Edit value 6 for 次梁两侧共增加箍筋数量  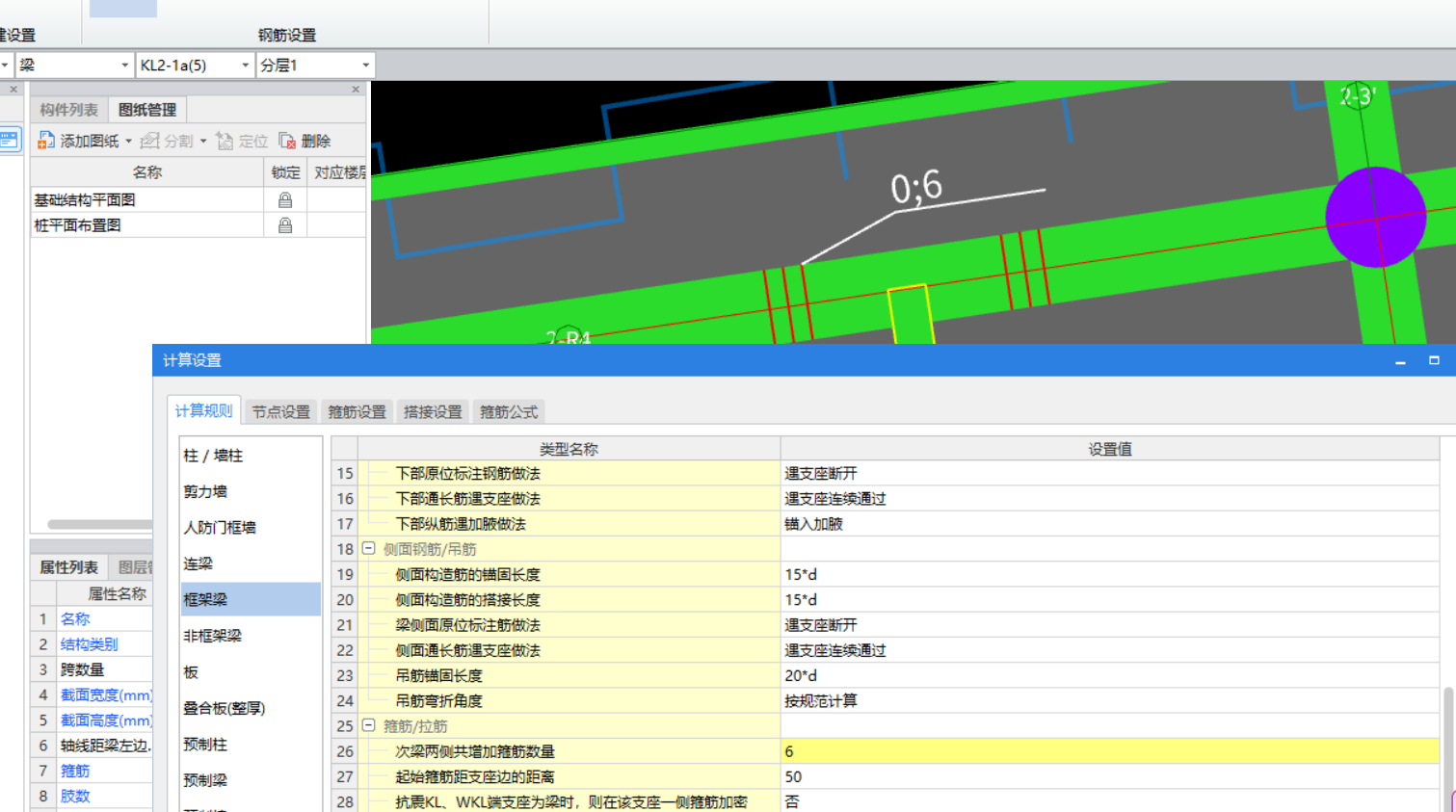[x=1110, y=751]
